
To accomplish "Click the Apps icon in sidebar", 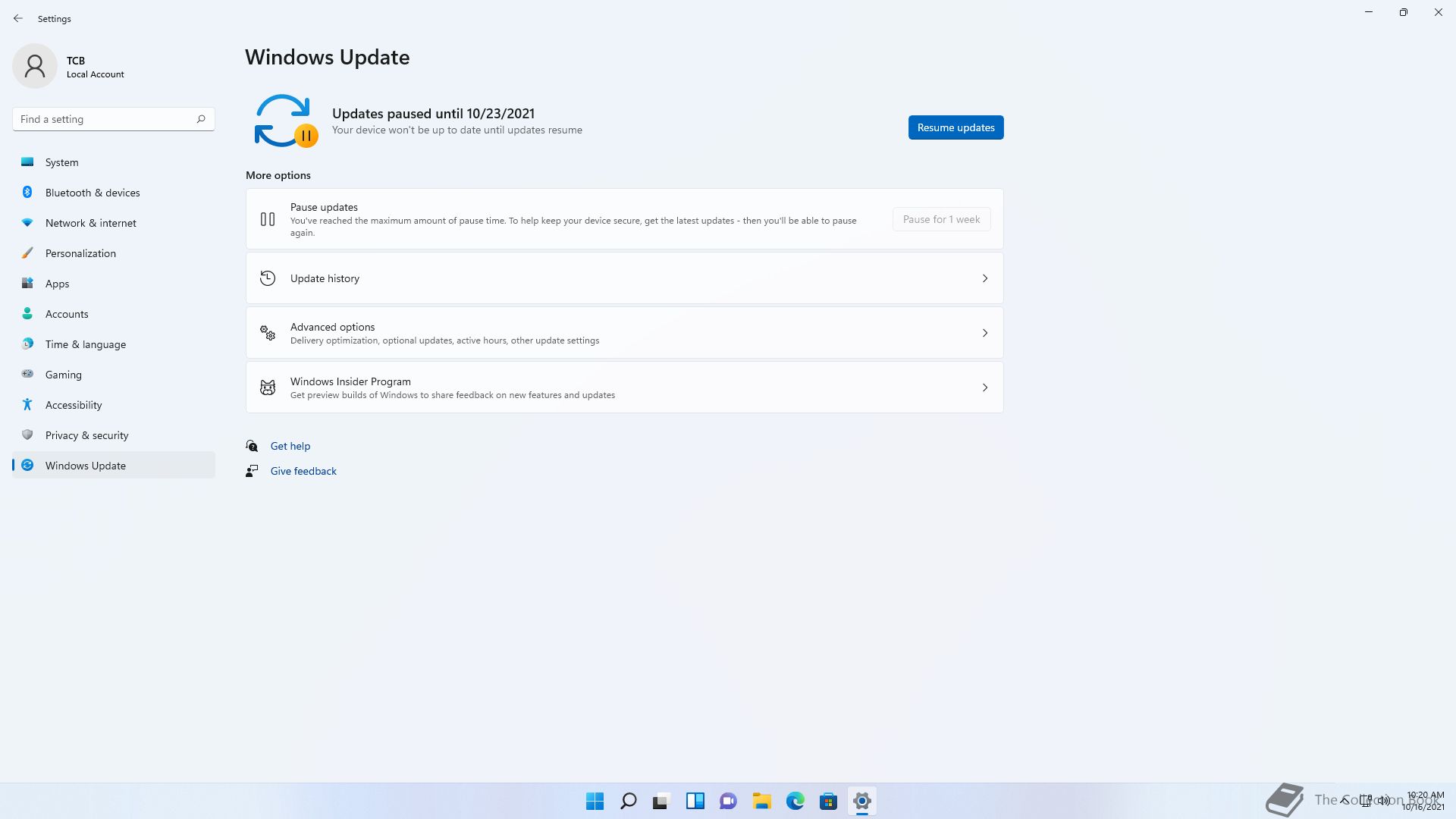I will coord(27,283).
